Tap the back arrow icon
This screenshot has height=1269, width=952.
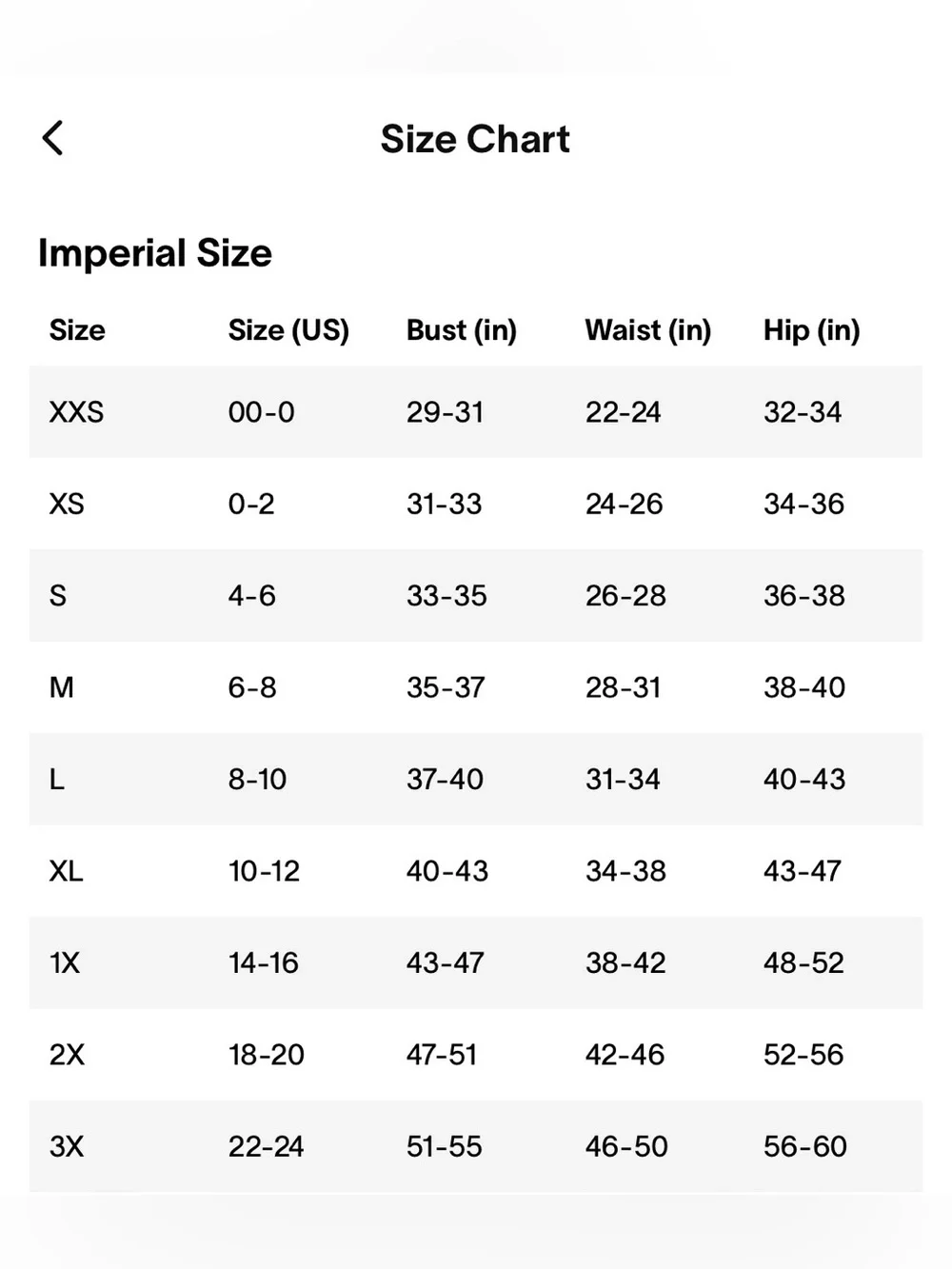(x=53, y=138)
